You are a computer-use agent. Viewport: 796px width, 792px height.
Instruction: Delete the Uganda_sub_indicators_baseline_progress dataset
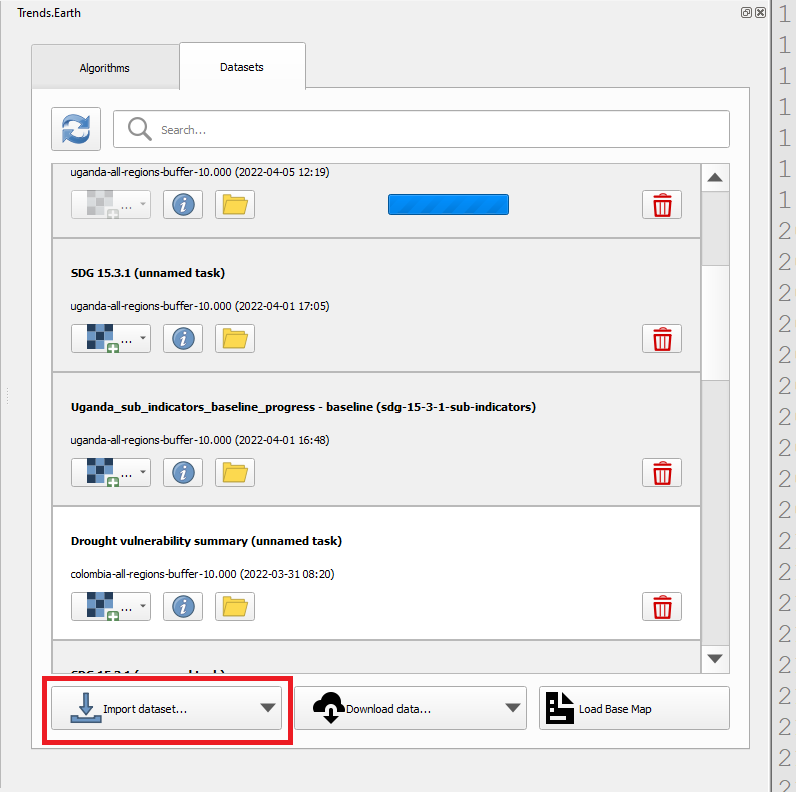[x=661, y=473]
